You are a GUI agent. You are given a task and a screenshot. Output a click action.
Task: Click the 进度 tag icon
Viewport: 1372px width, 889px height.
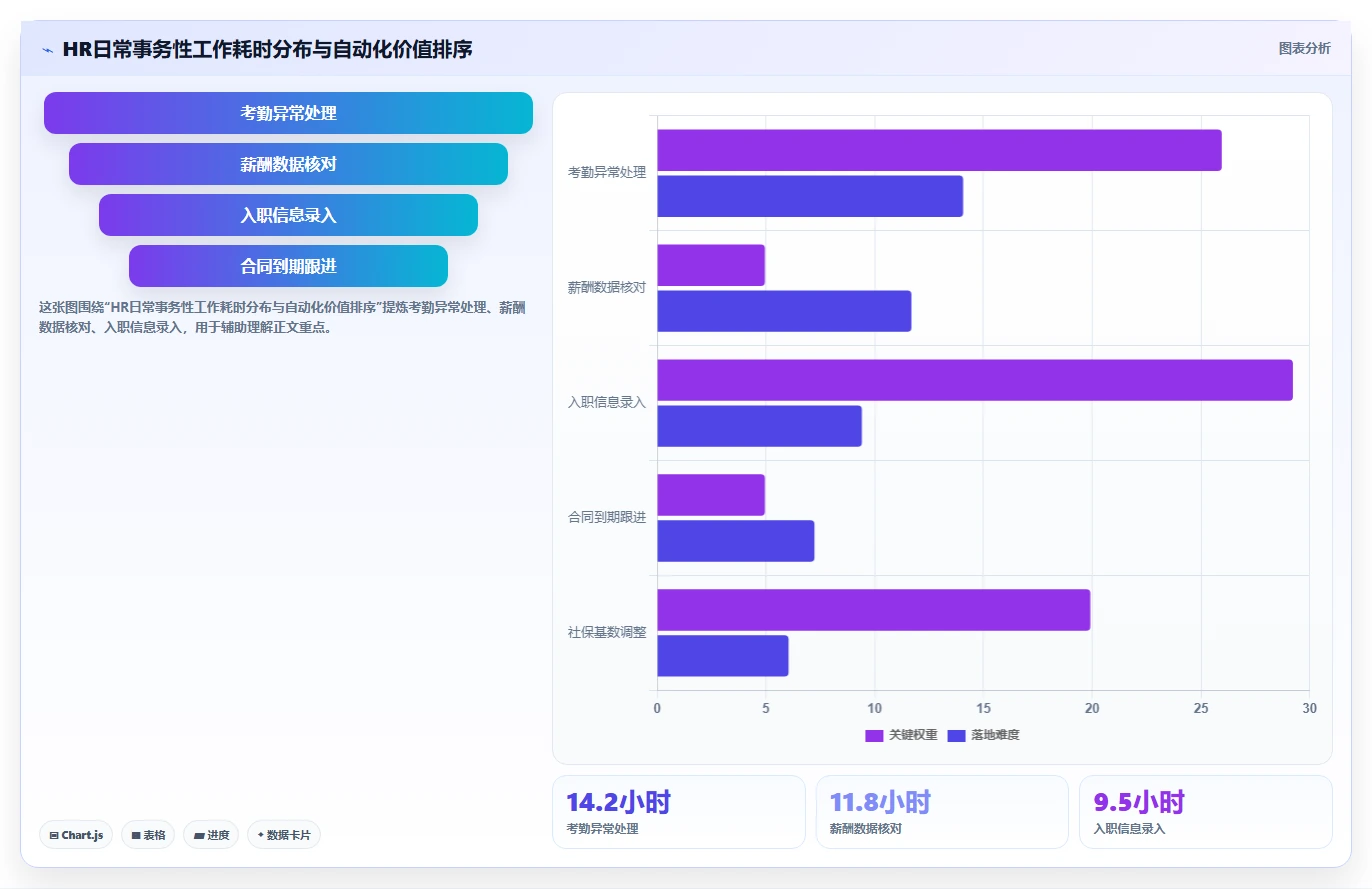click(199, 835)
